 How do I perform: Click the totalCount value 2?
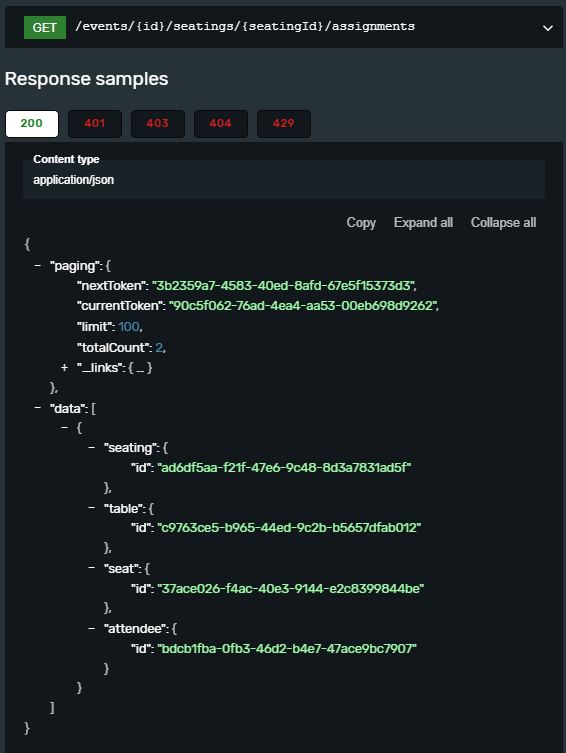point(159,347)
